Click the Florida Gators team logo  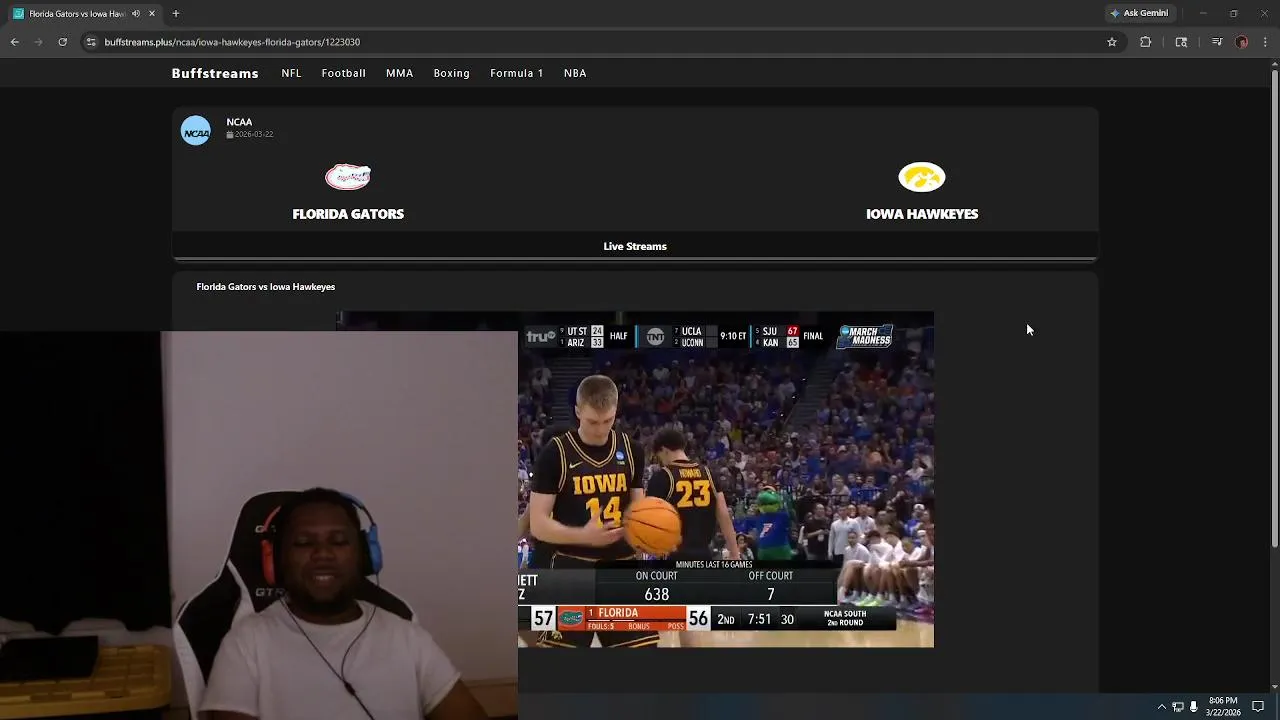point(348,177)
